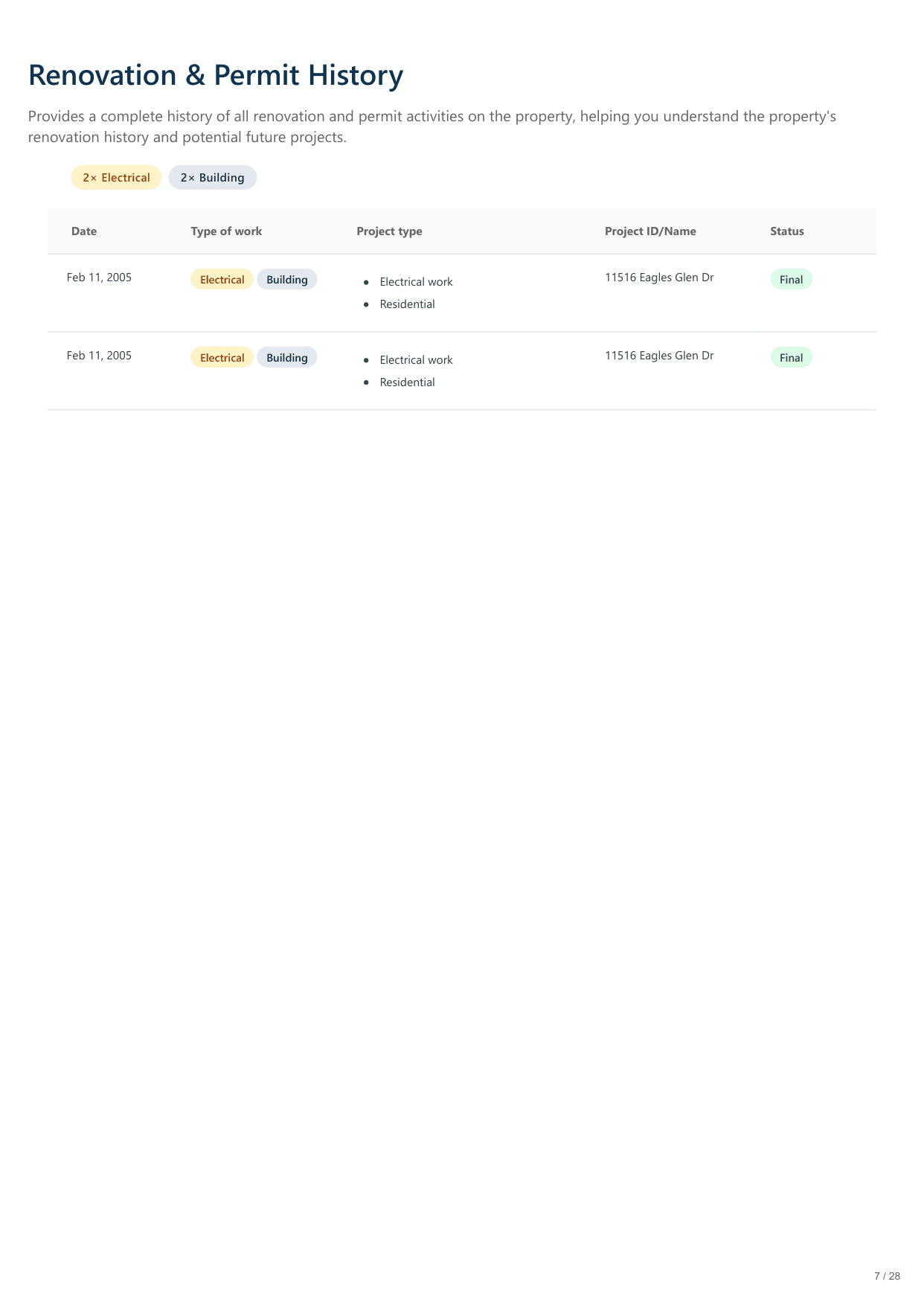This screenshot has width=924, height=1305.
Task: Click "Electrical work" bullet in the first row
Action: (x=416, y=282)
